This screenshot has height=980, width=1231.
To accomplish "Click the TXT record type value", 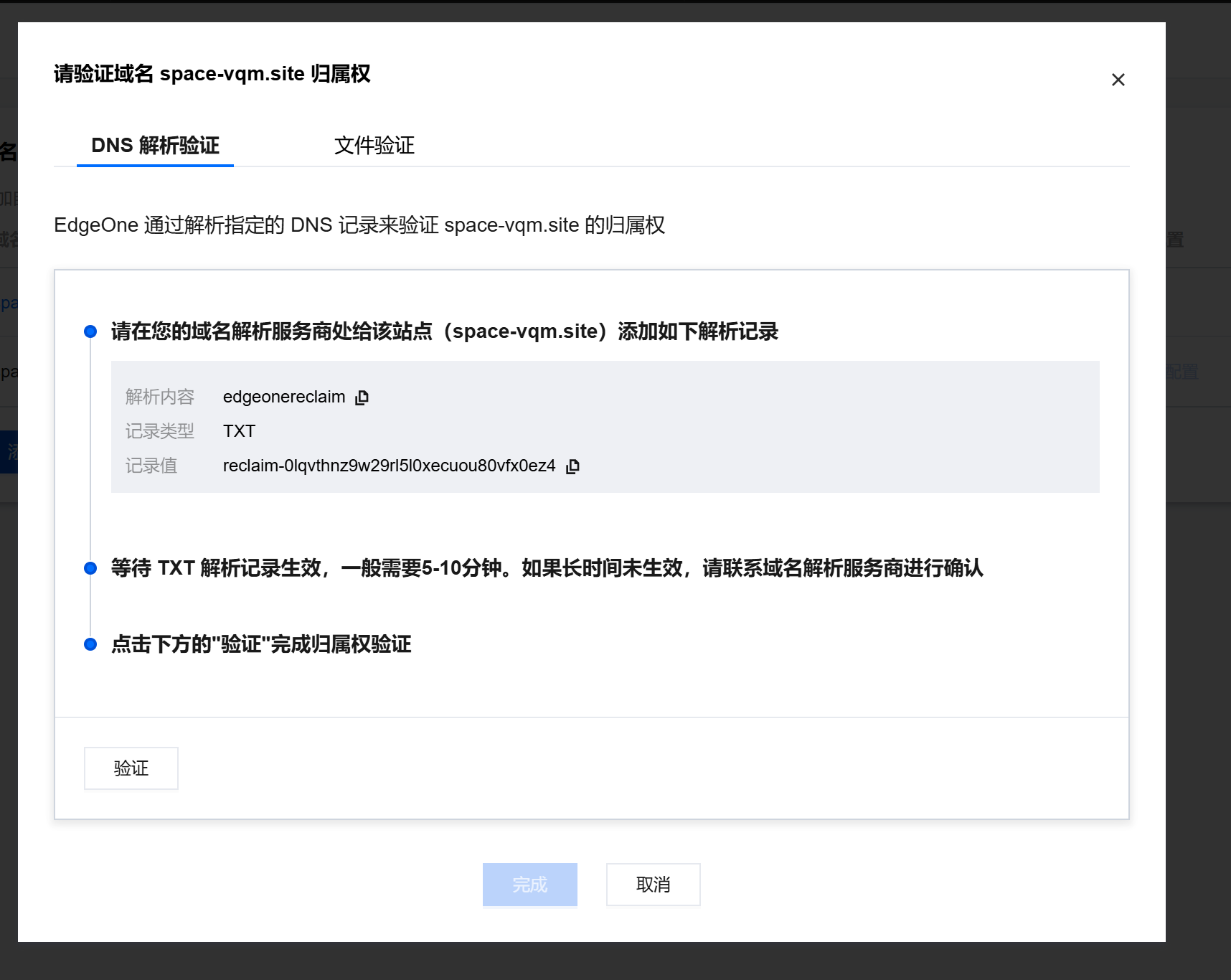I will 239,431.
